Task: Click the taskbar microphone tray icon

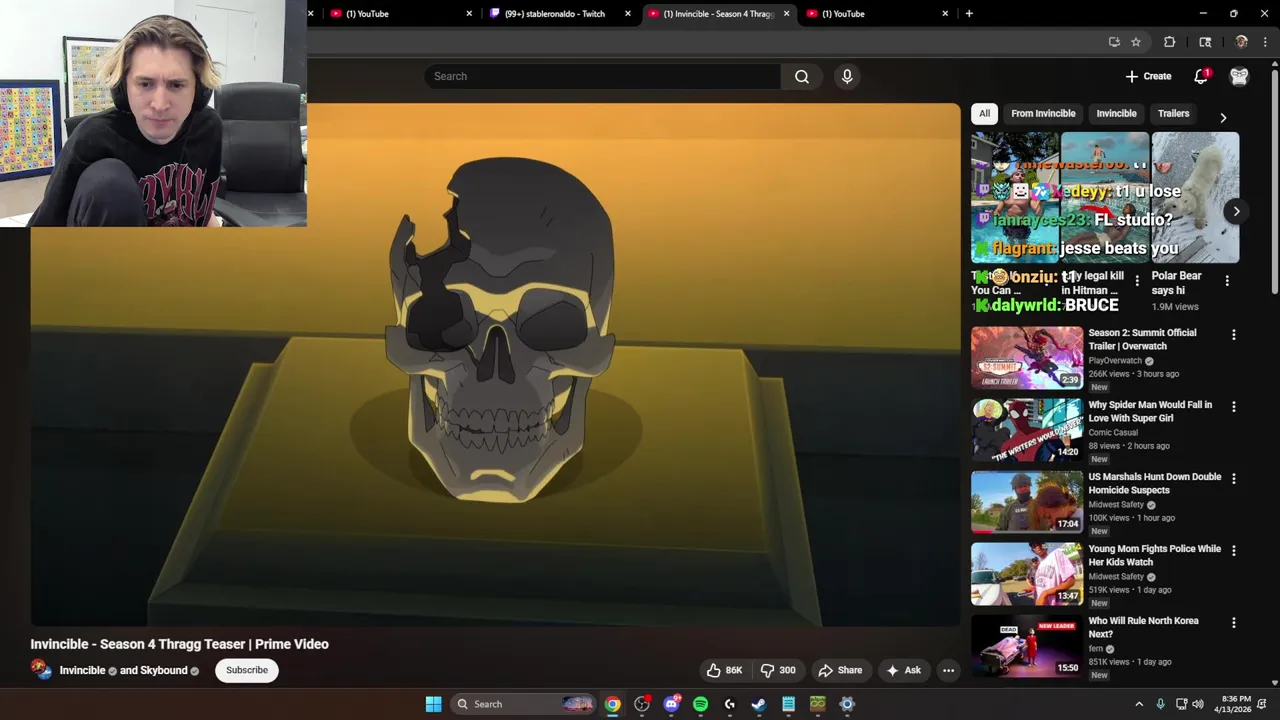Action: pos(1160,704)
